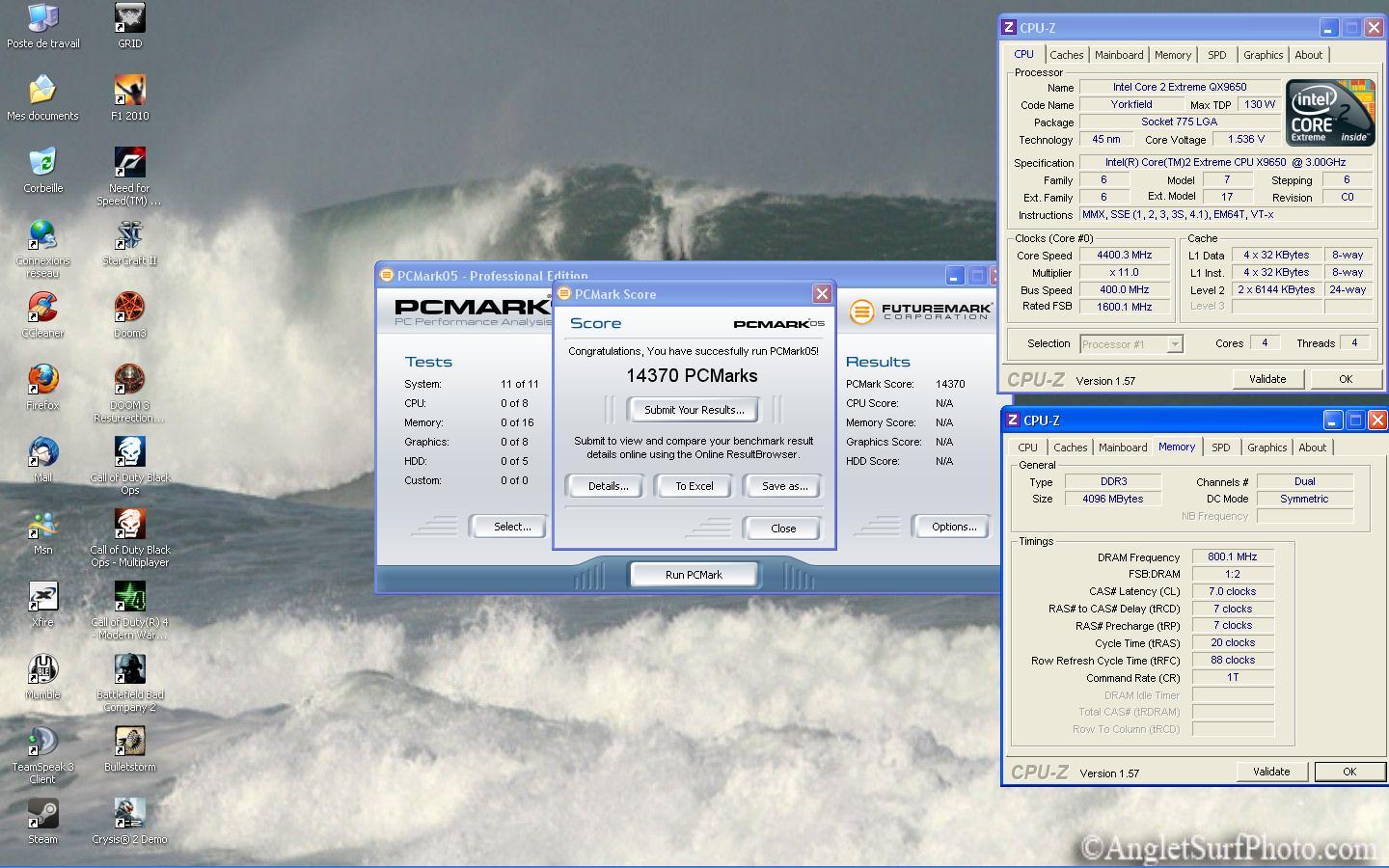This screenshot has height=868, width=1389.
Task: Export score with To Excel button
Action: tap(694, 486)
